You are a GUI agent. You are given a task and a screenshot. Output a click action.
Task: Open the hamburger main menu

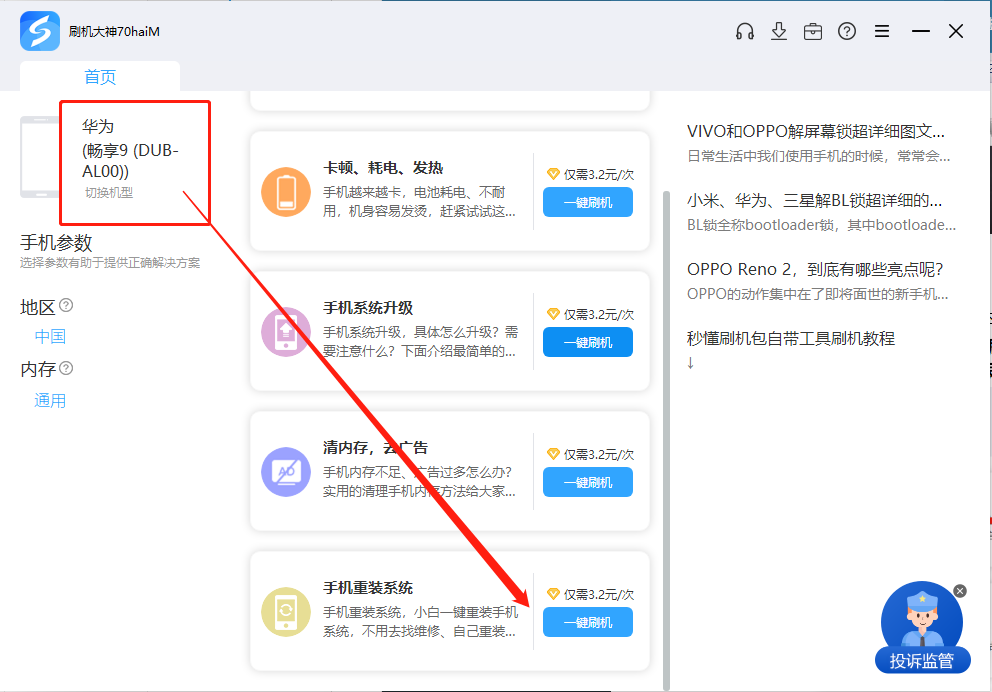(x=882, y=31)
